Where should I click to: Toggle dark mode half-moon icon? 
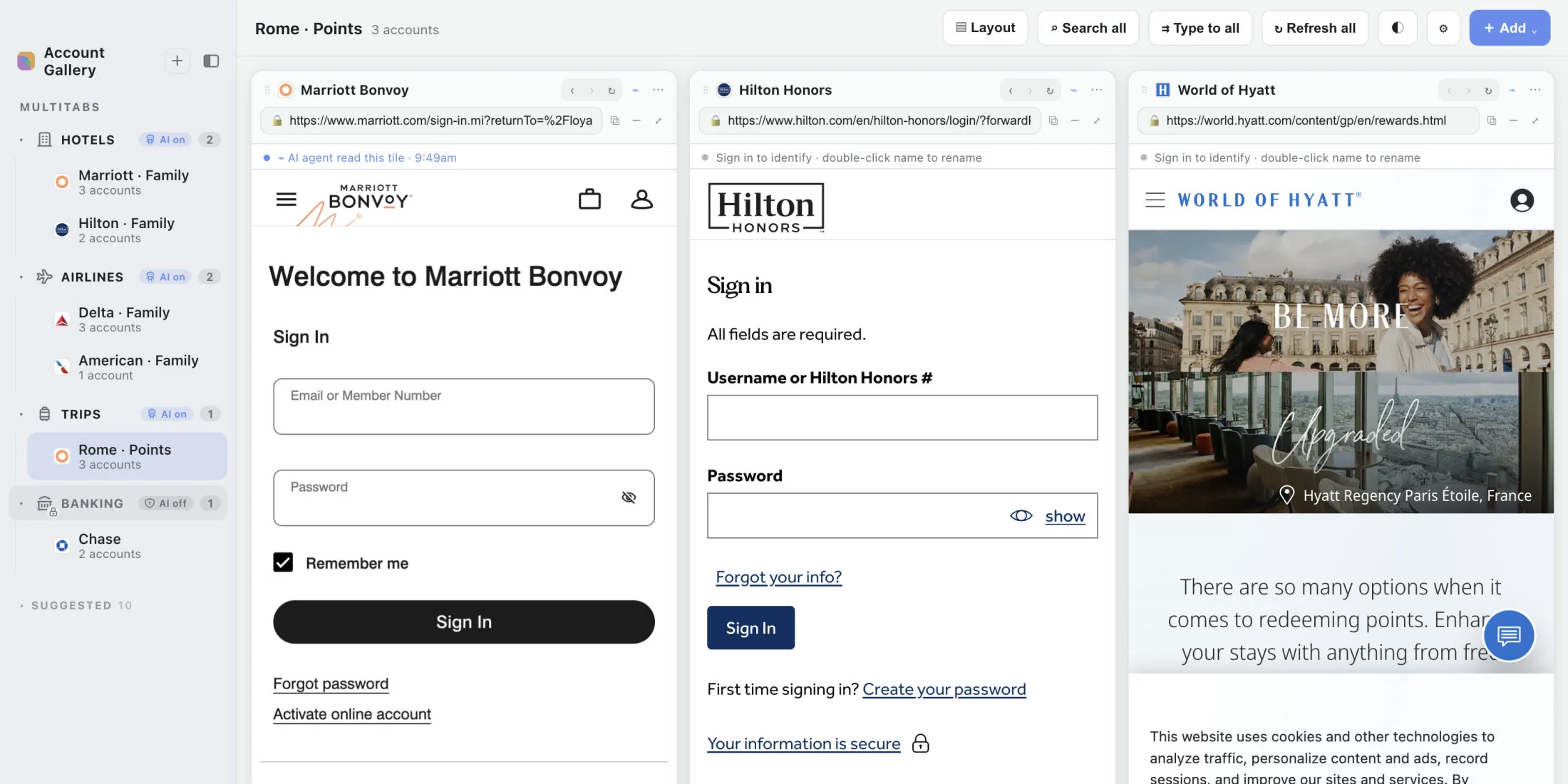(x=1398, y=28)
